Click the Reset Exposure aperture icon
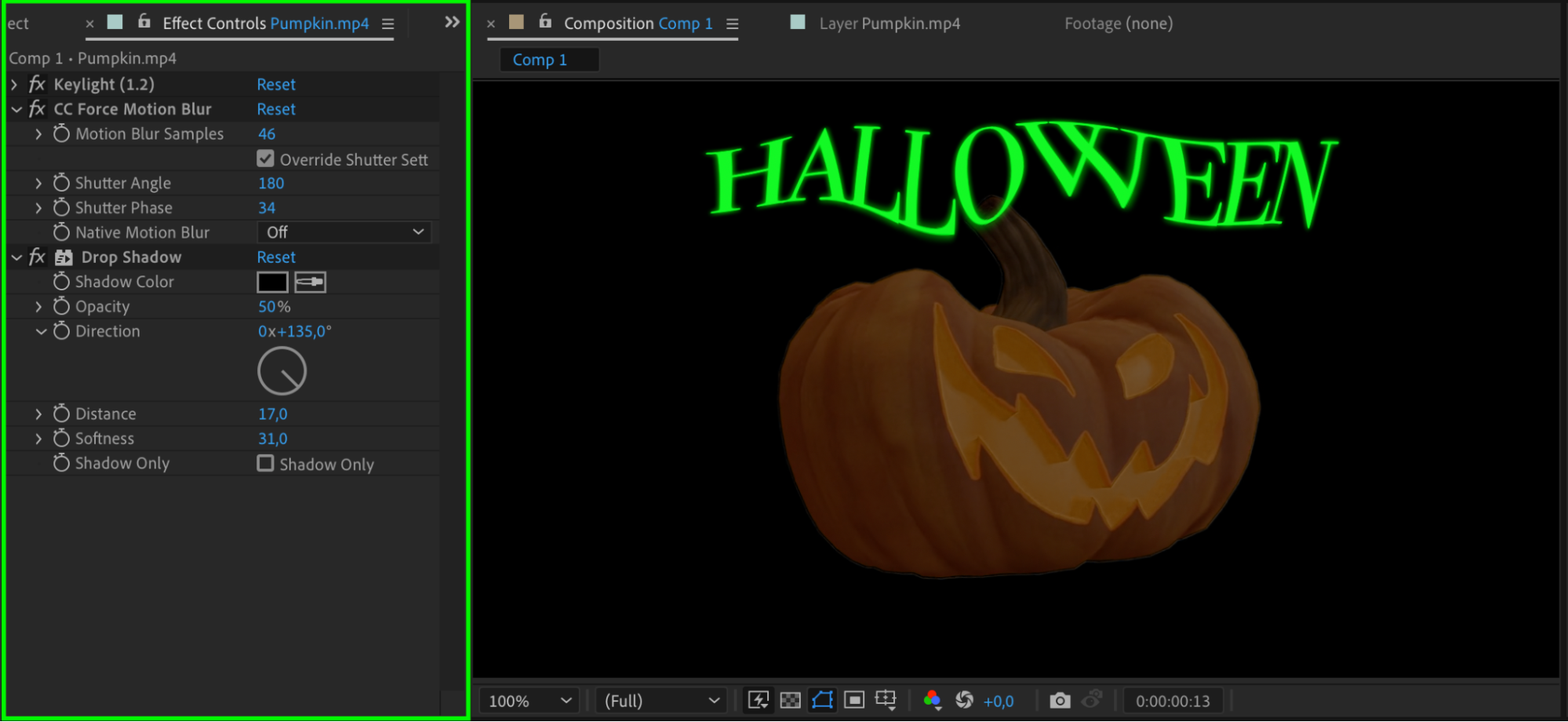The height and width of the screenshot is (722, 1568). (964, 700)
